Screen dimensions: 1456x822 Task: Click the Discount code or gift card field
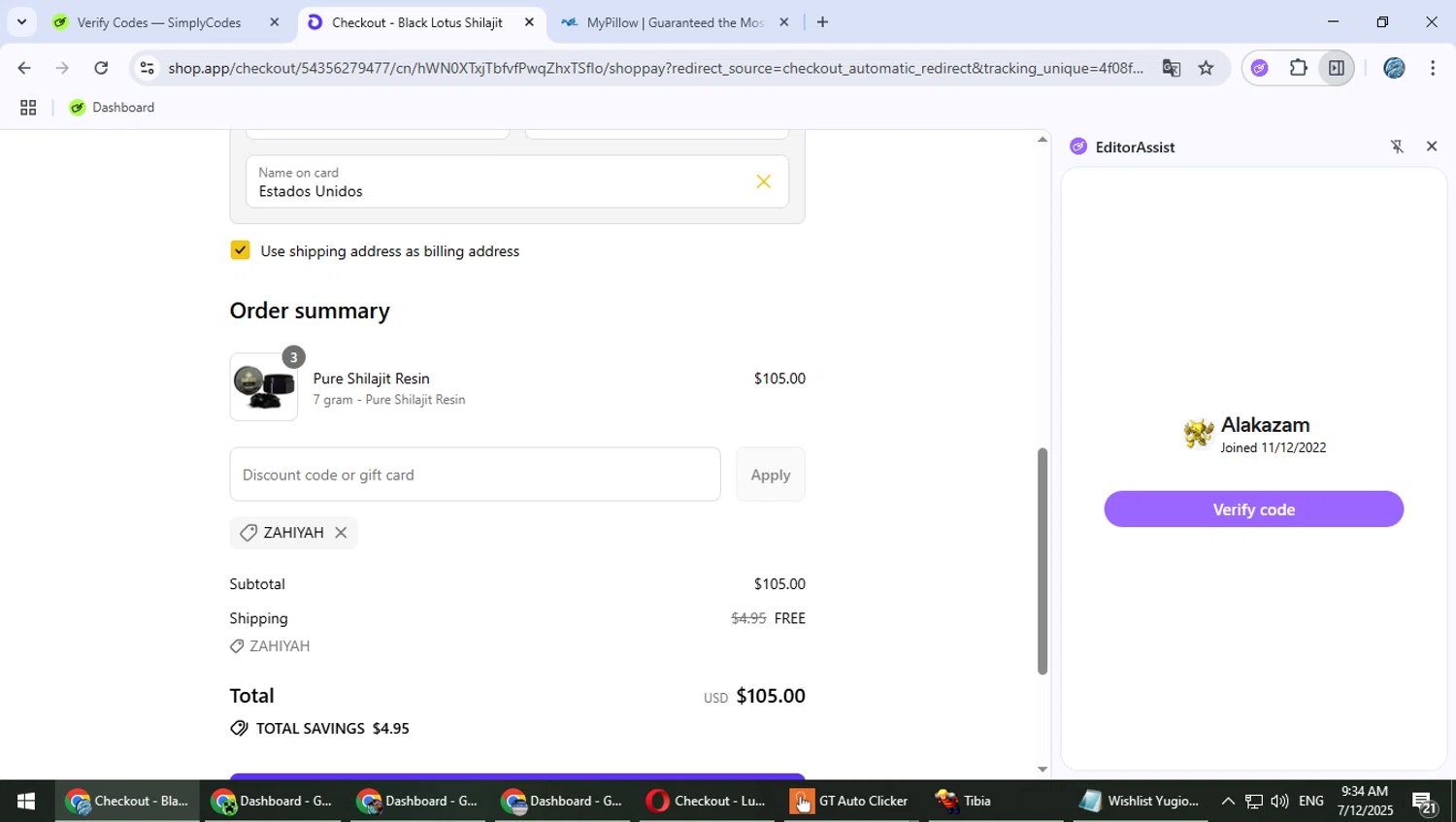475,475
